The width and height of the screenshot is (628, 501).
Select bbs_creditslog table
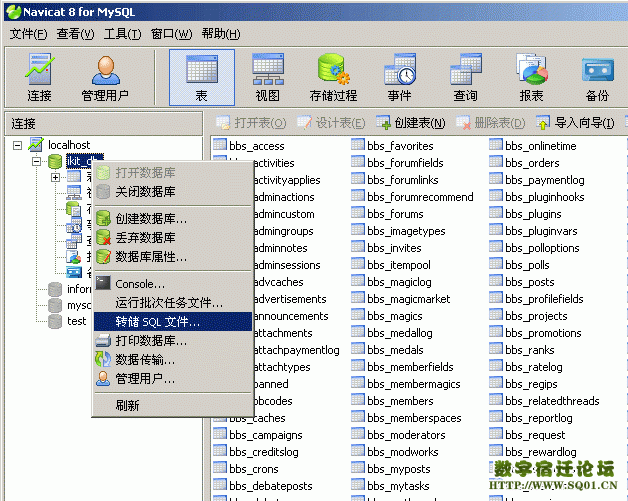[x=264, y=452]
